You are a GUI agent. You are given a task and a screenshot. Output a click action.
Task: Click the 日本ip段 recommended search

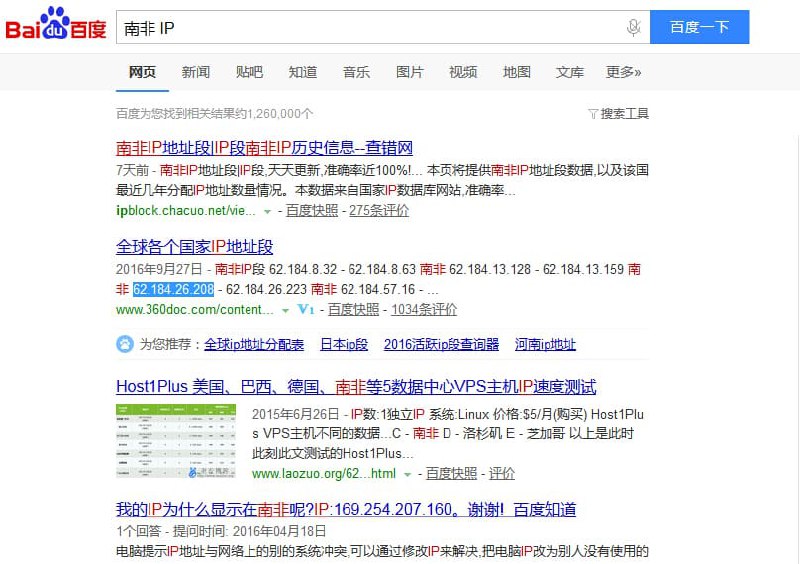(343, 344)
